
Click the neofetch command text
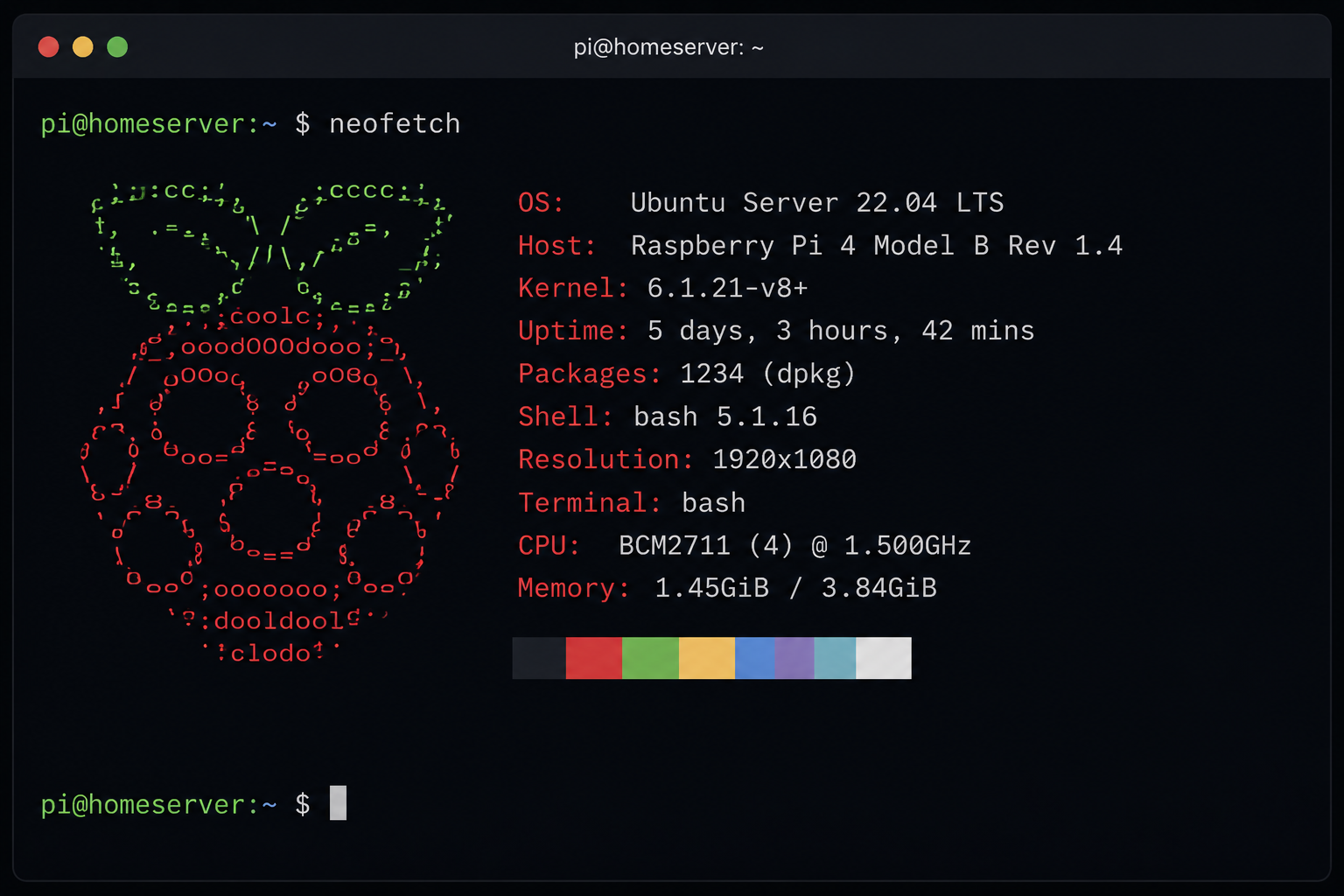pyautogui.click(x=395, y=123)
